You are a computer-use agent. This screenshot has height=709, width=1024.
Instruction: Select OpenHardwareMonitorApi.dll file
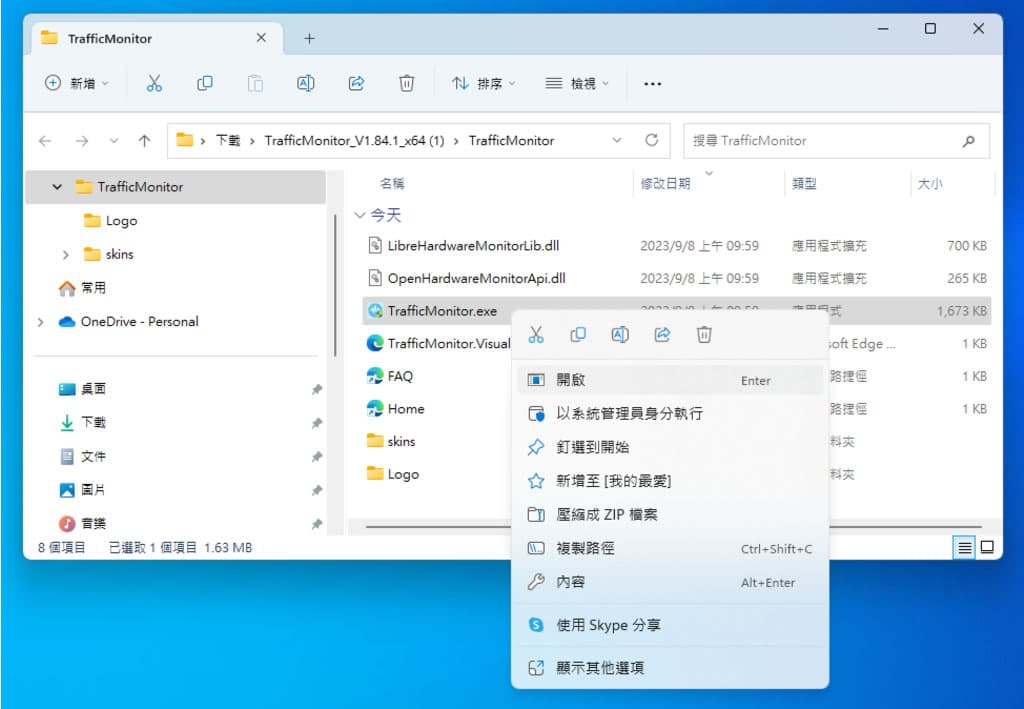click(x=677, y=279)
